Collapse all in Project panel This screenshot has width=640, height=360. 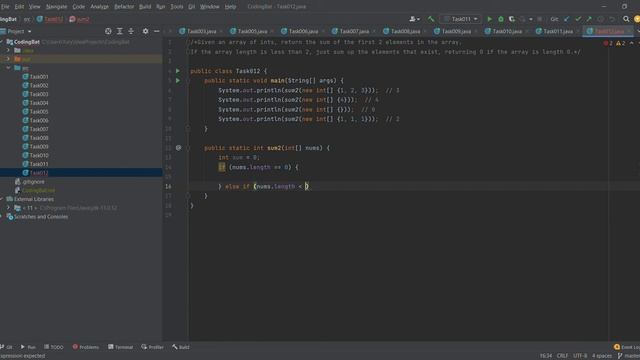coord(131,31)
